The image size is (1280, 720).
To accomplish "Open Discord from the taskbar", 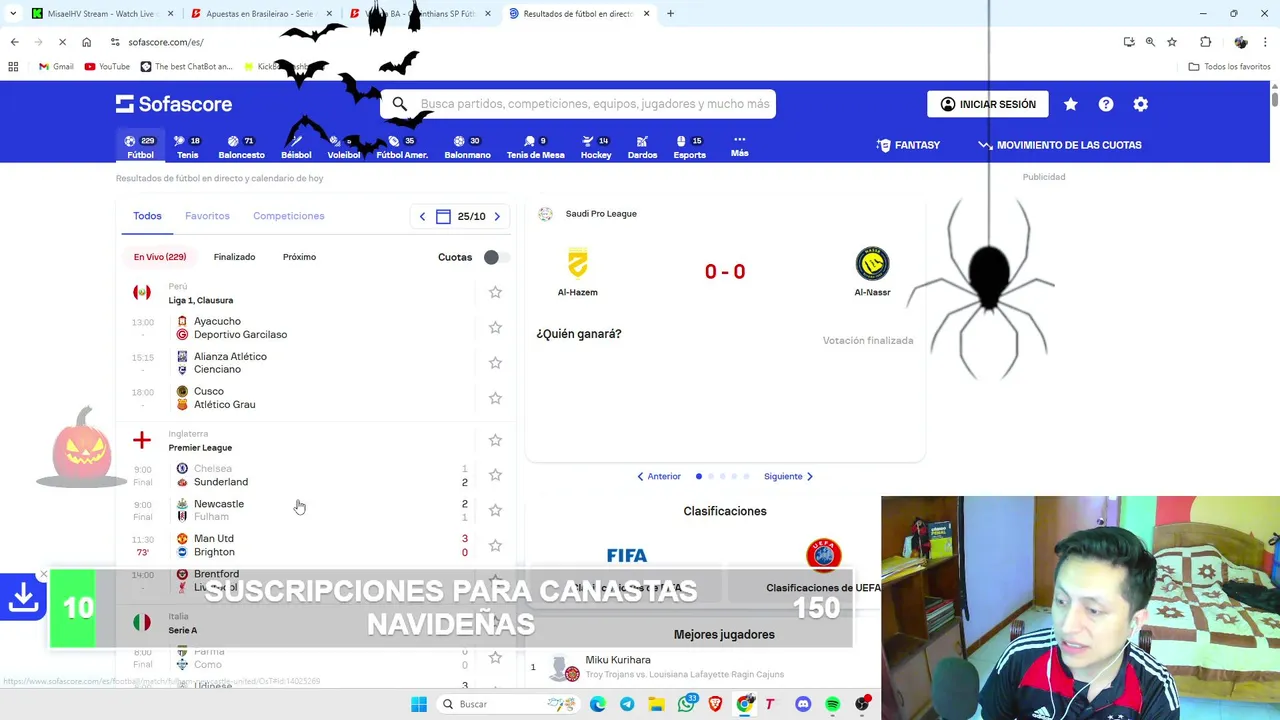I will [x=803, y=704].
